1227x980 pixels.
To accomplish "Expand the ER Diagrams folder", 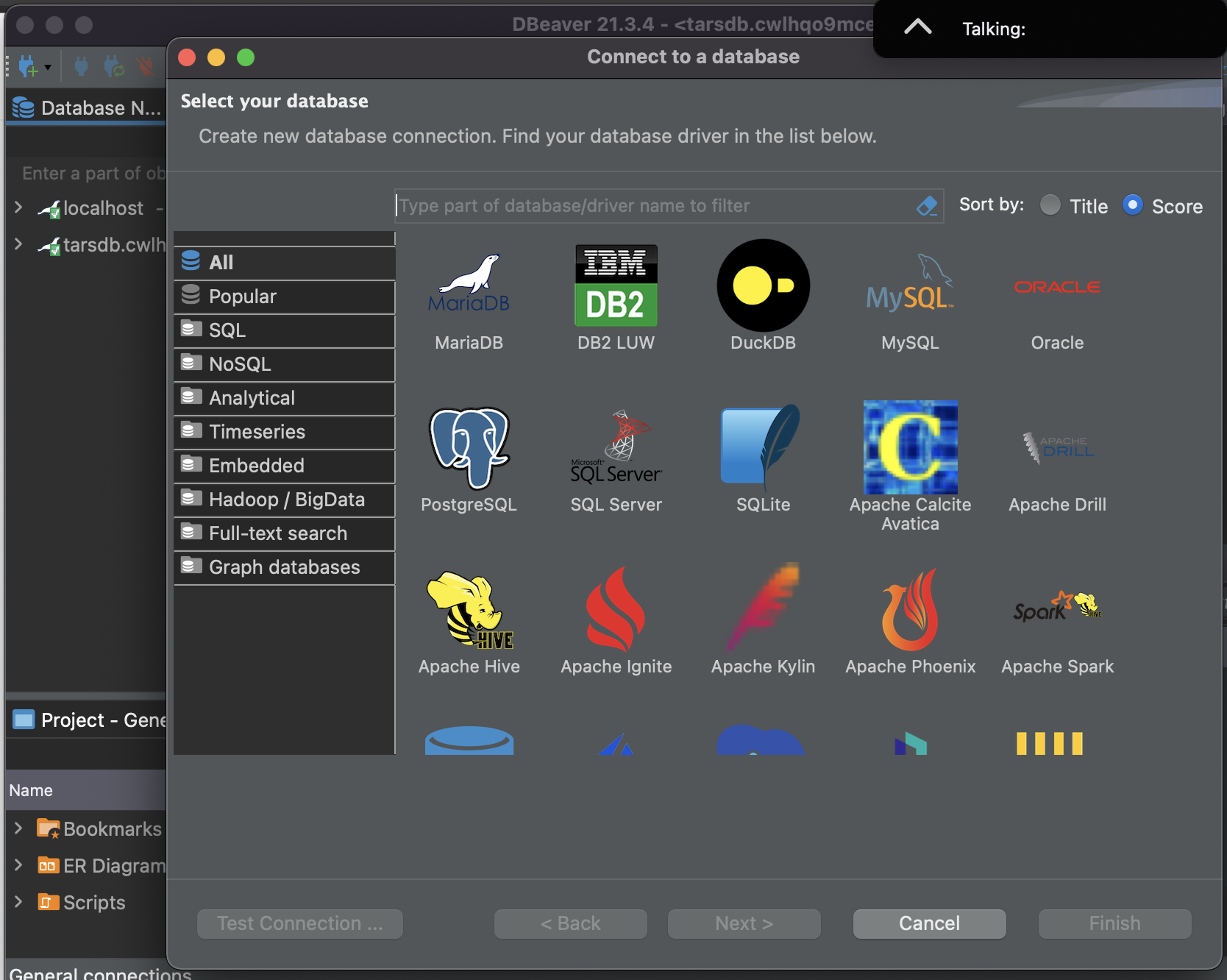I will (x=18, y=865).
